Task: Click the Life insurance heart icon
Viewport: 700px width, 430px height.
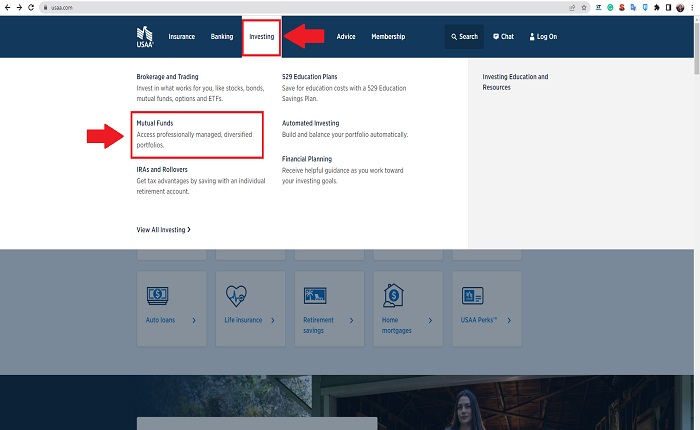Action: tap(236, 296)
